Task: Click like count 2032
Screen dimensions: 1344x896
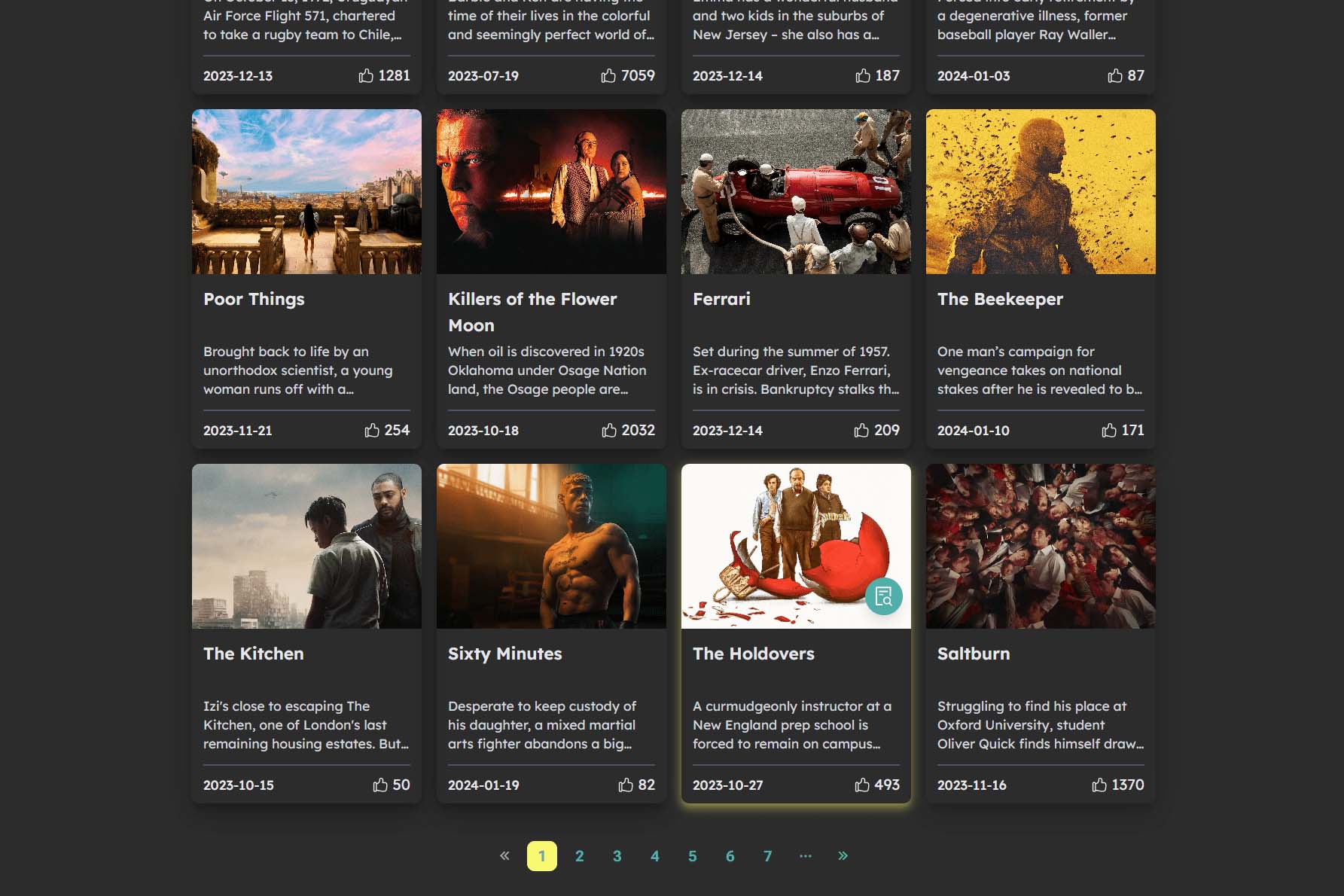Action: 638,430
